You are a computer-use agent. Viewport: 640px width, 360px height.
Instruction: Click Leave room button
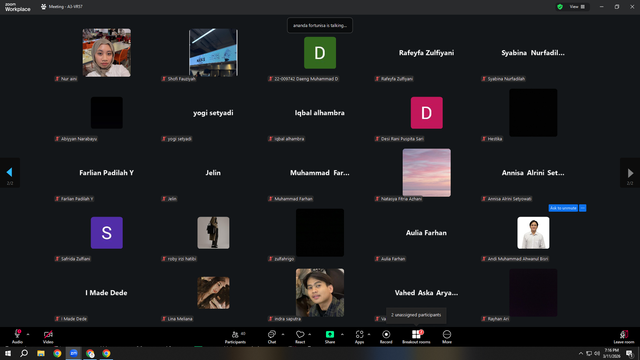624,336
